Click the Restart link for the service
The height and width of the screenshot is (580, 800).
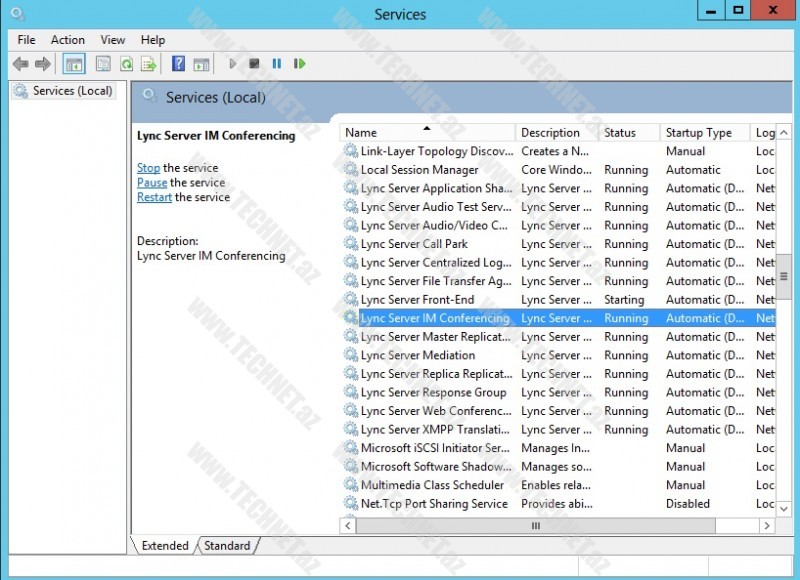(x=153, y=198)
